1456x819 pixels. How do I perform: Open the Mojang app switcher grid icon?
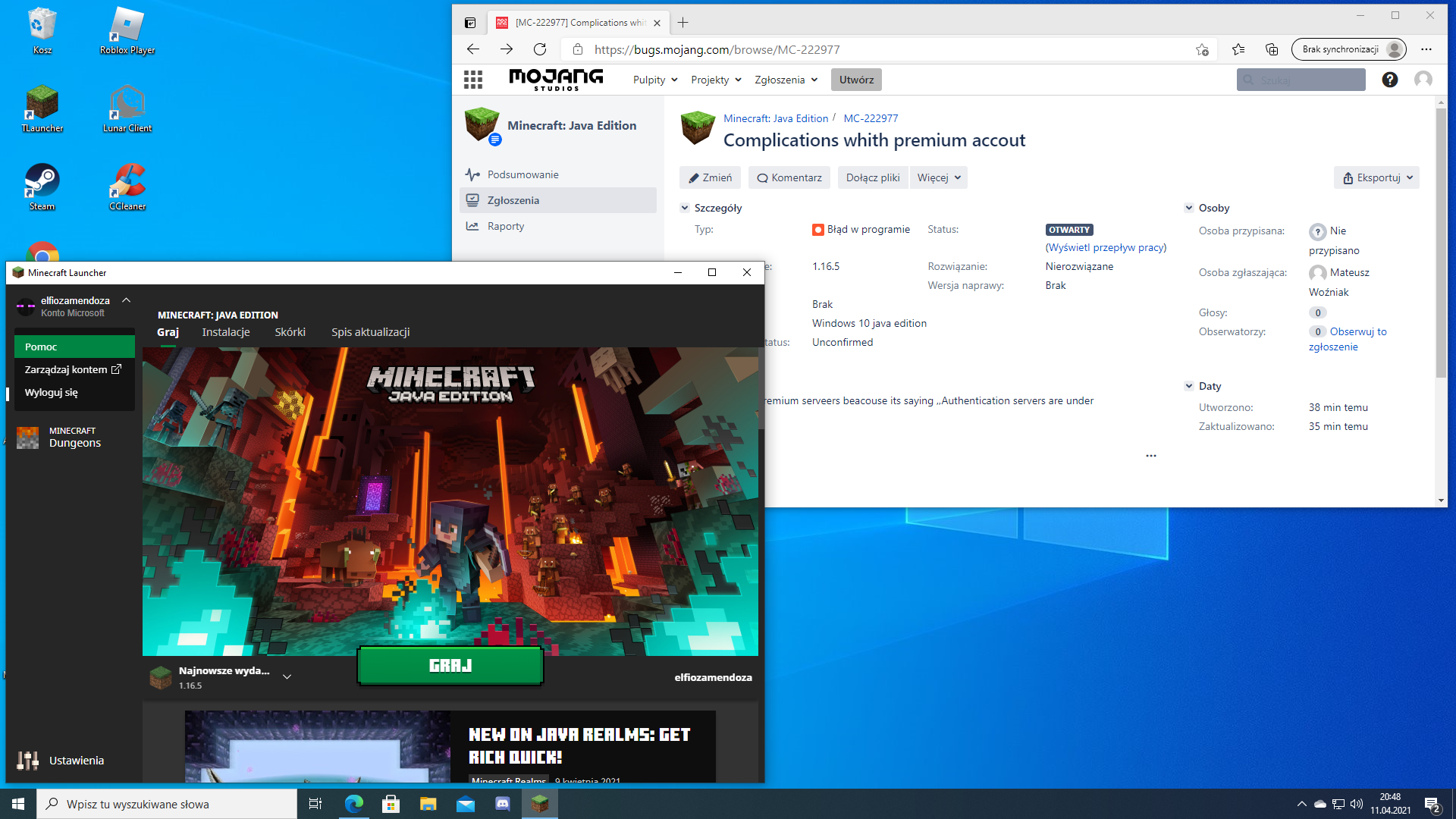[x=473, y=80]
